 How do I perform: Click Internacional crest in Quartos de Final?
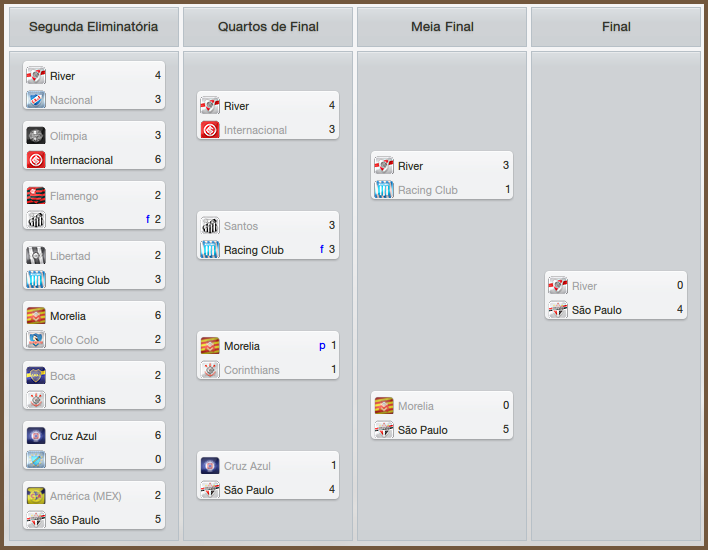(x=210, y=130)
